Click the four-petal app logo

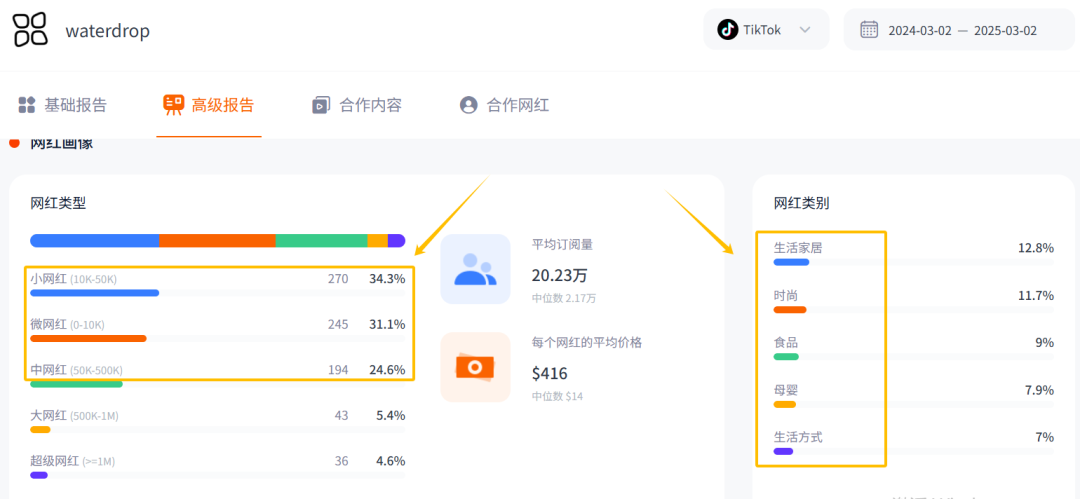30,30
